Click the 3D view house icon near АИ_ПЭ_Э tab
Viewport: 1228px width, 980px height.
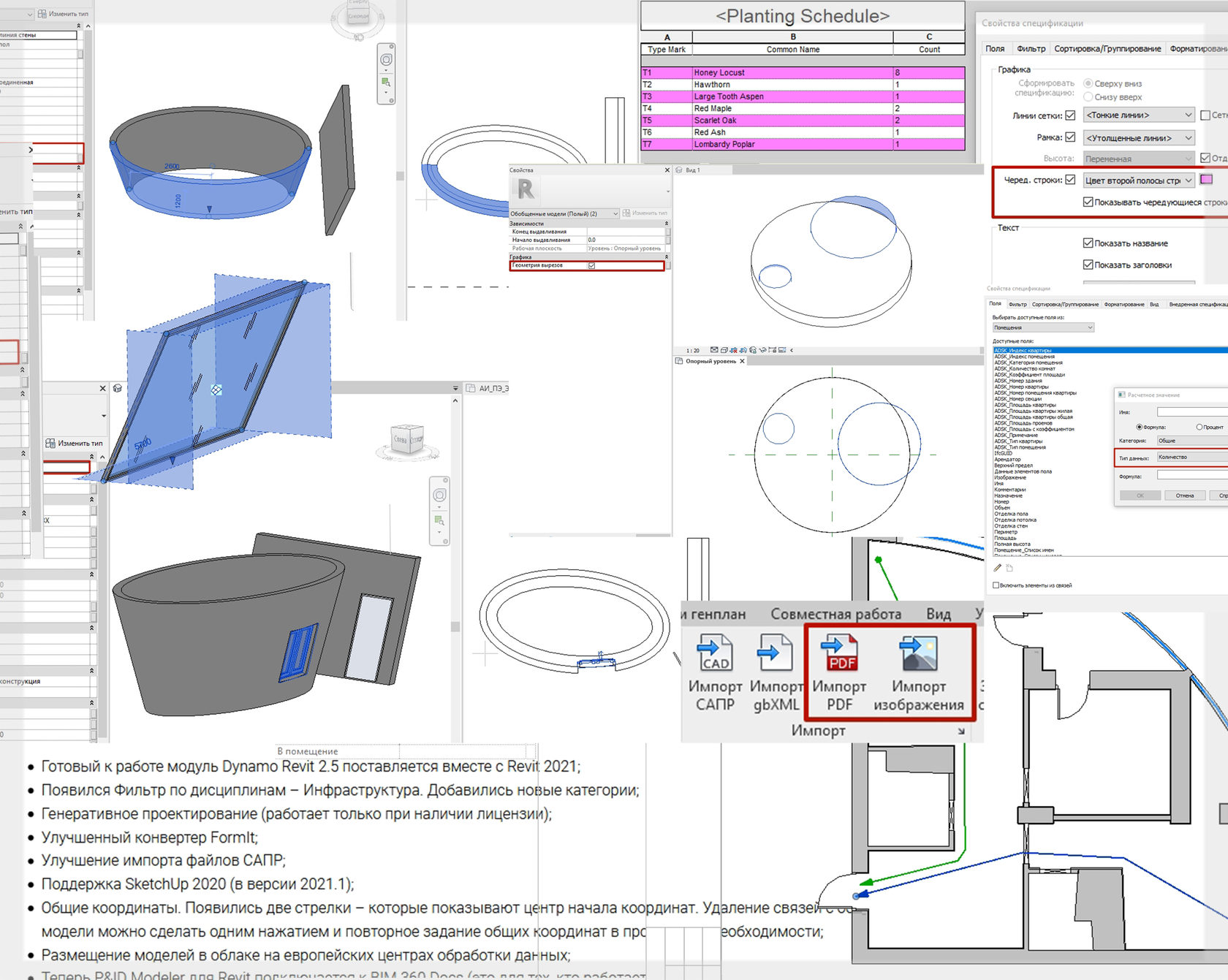point(117,388)
